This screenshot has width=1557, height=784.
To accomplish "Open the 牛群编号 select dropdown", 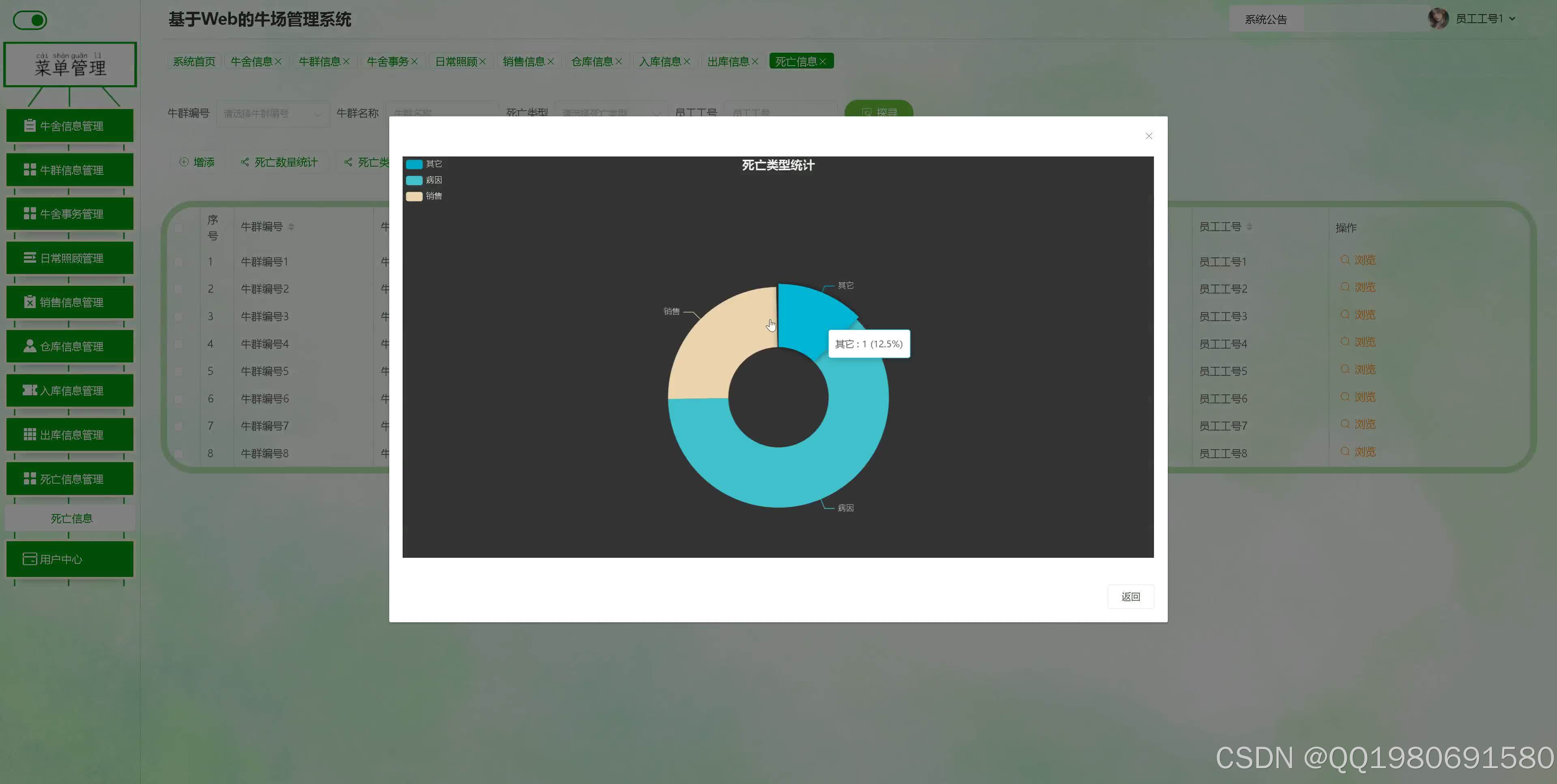I will [272, 114].
